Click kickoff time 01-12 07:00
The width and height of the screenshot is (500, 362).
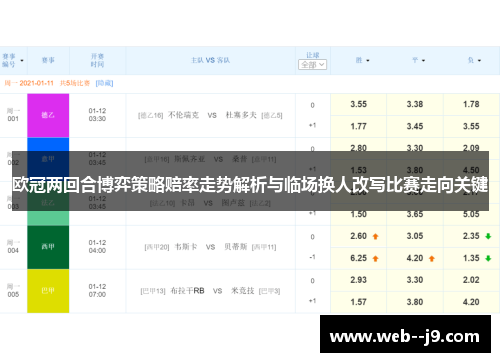[97, 291]
